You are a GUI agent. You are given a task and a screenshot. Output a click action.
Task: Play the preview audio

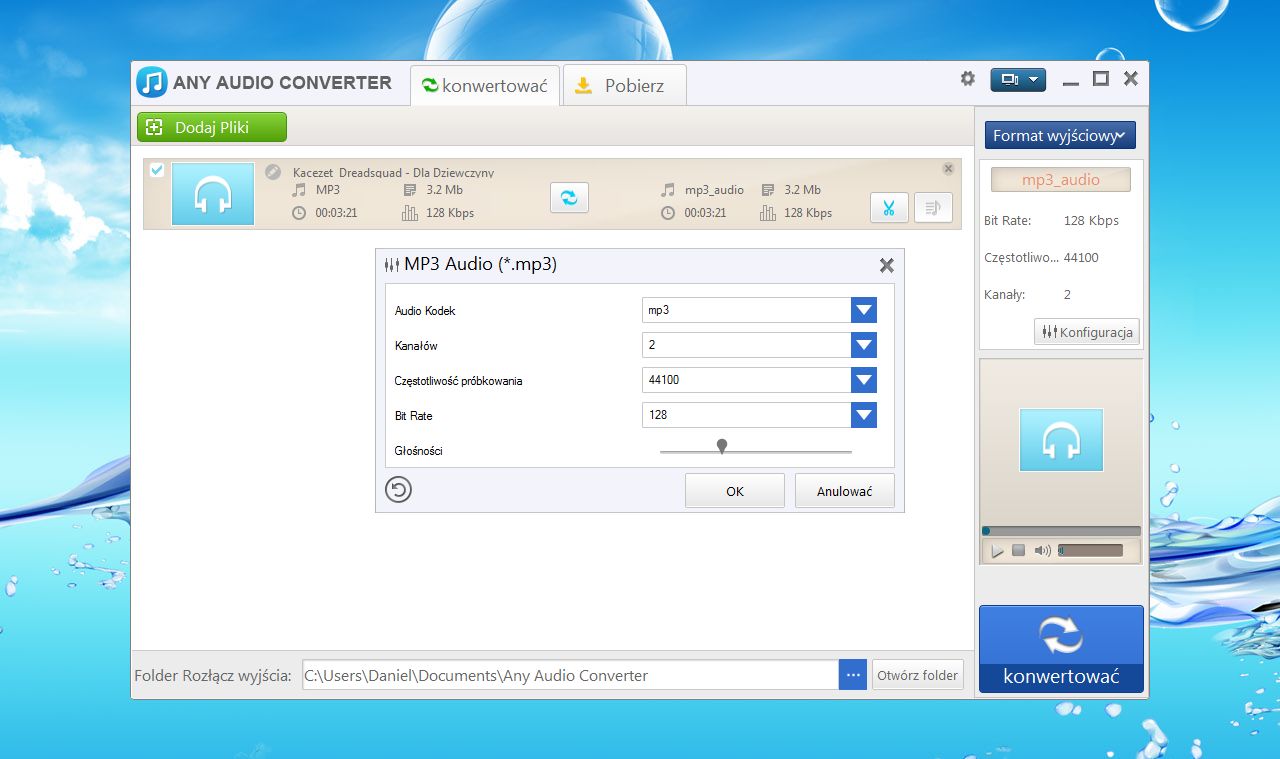click(x=997, y=551)
